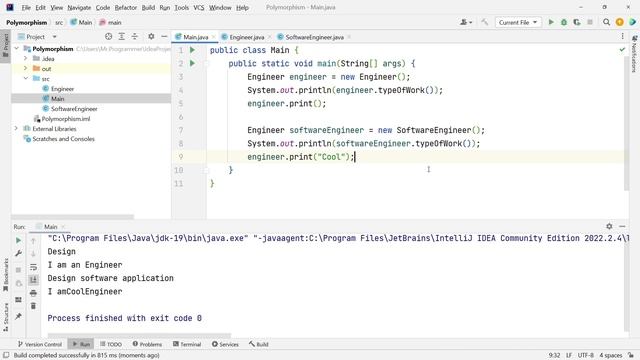
Task: Rerun Main in Run panel
Action: coord(18,240)
